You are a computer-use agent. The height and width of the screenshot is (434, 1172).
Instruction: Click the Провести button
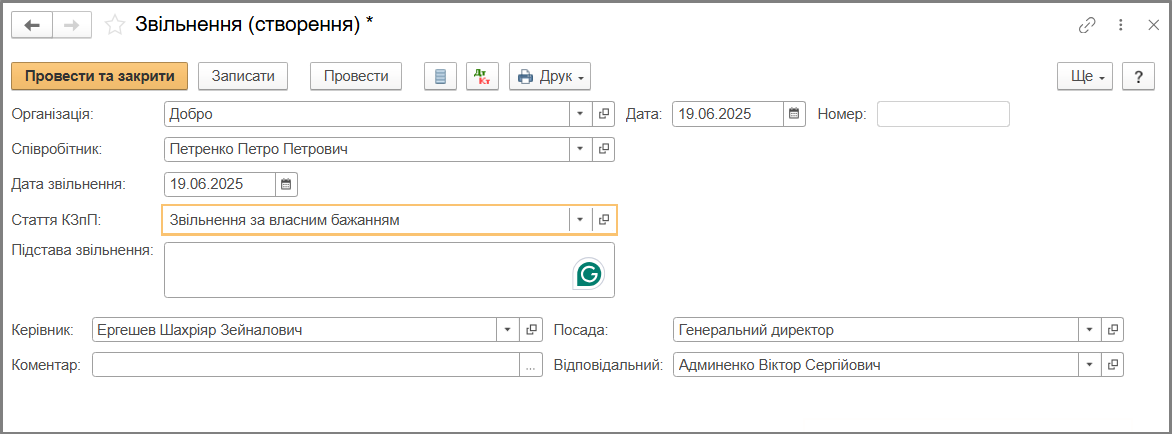356,76
